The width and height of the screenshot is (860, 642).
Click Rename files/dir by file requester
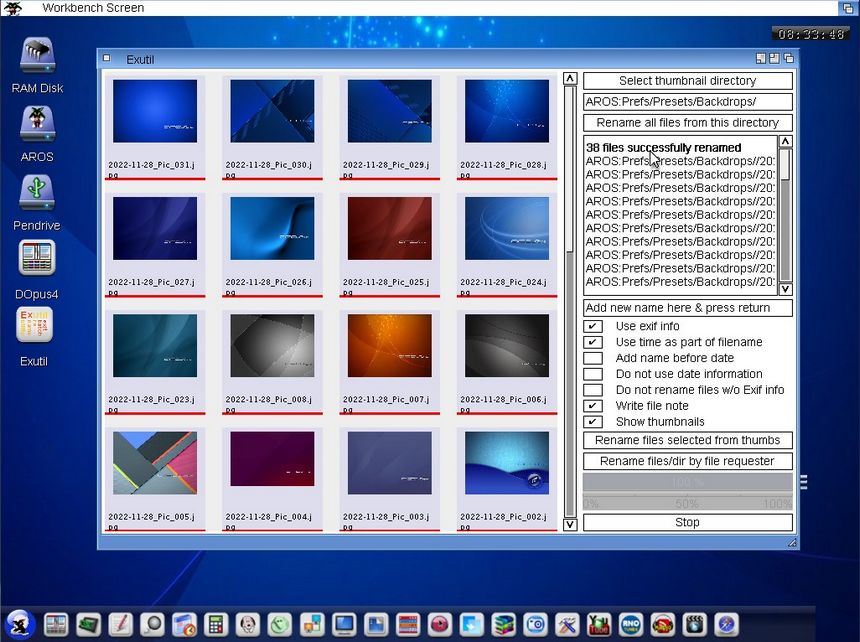[687, 461]
